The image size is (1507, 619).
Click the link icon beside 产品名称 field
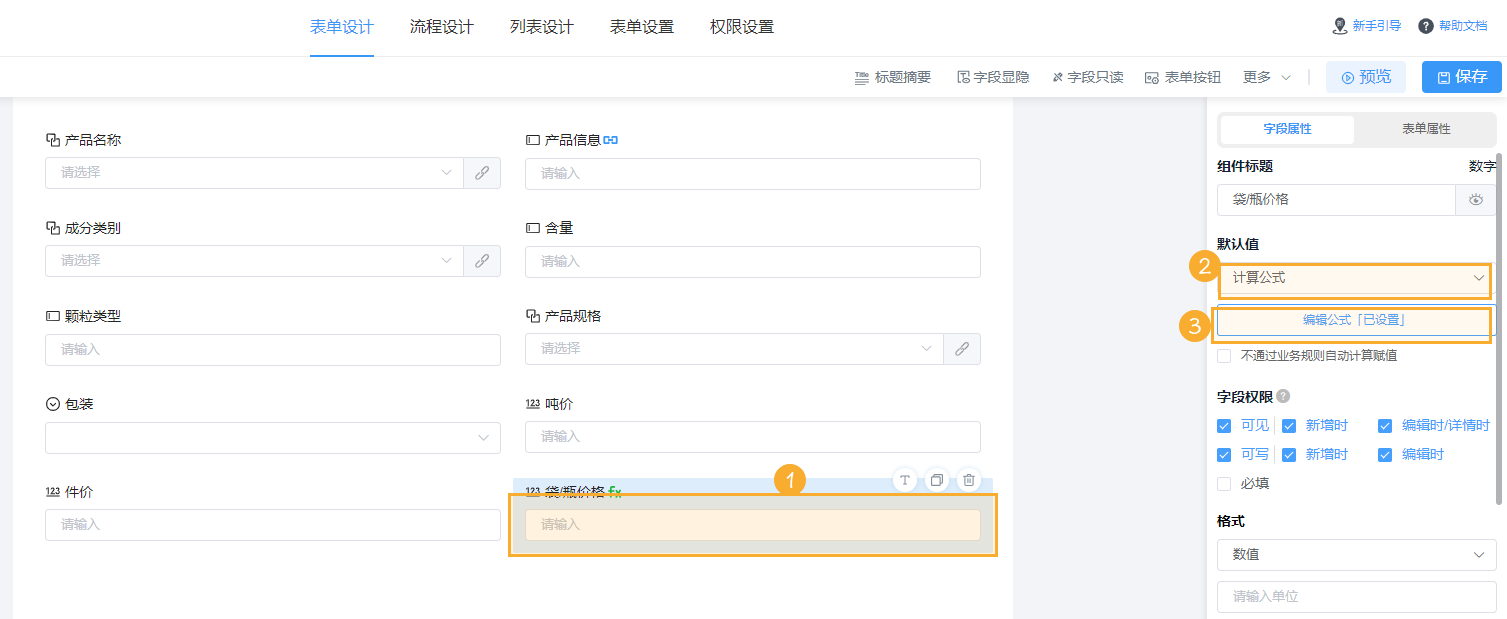tap(481, 172)
